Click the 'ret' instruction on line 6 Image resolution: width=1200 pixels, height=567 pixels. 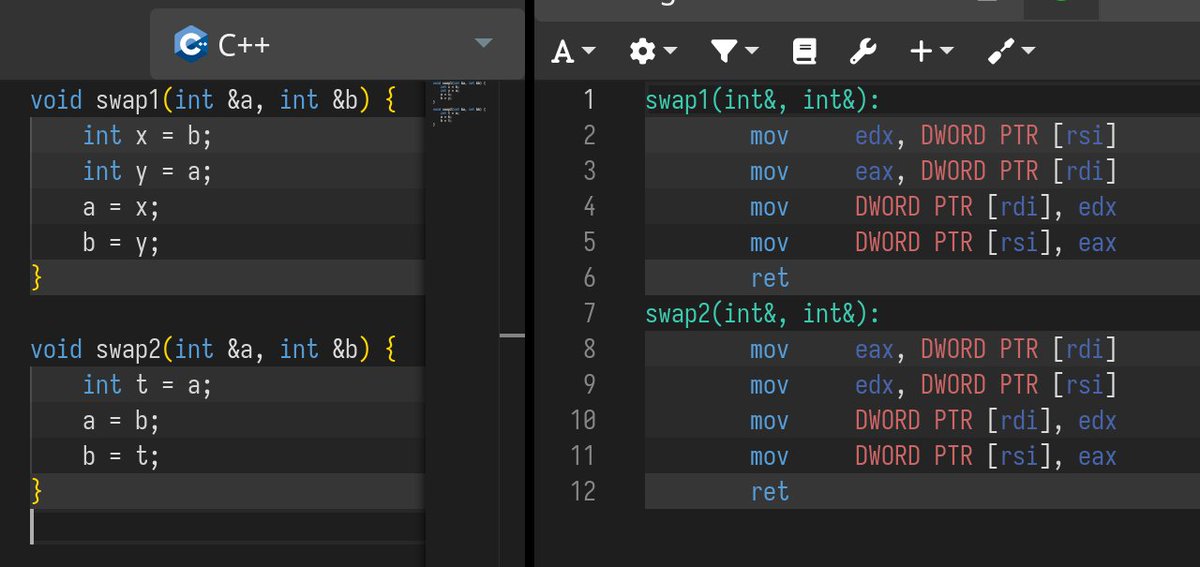pos(770,278)
